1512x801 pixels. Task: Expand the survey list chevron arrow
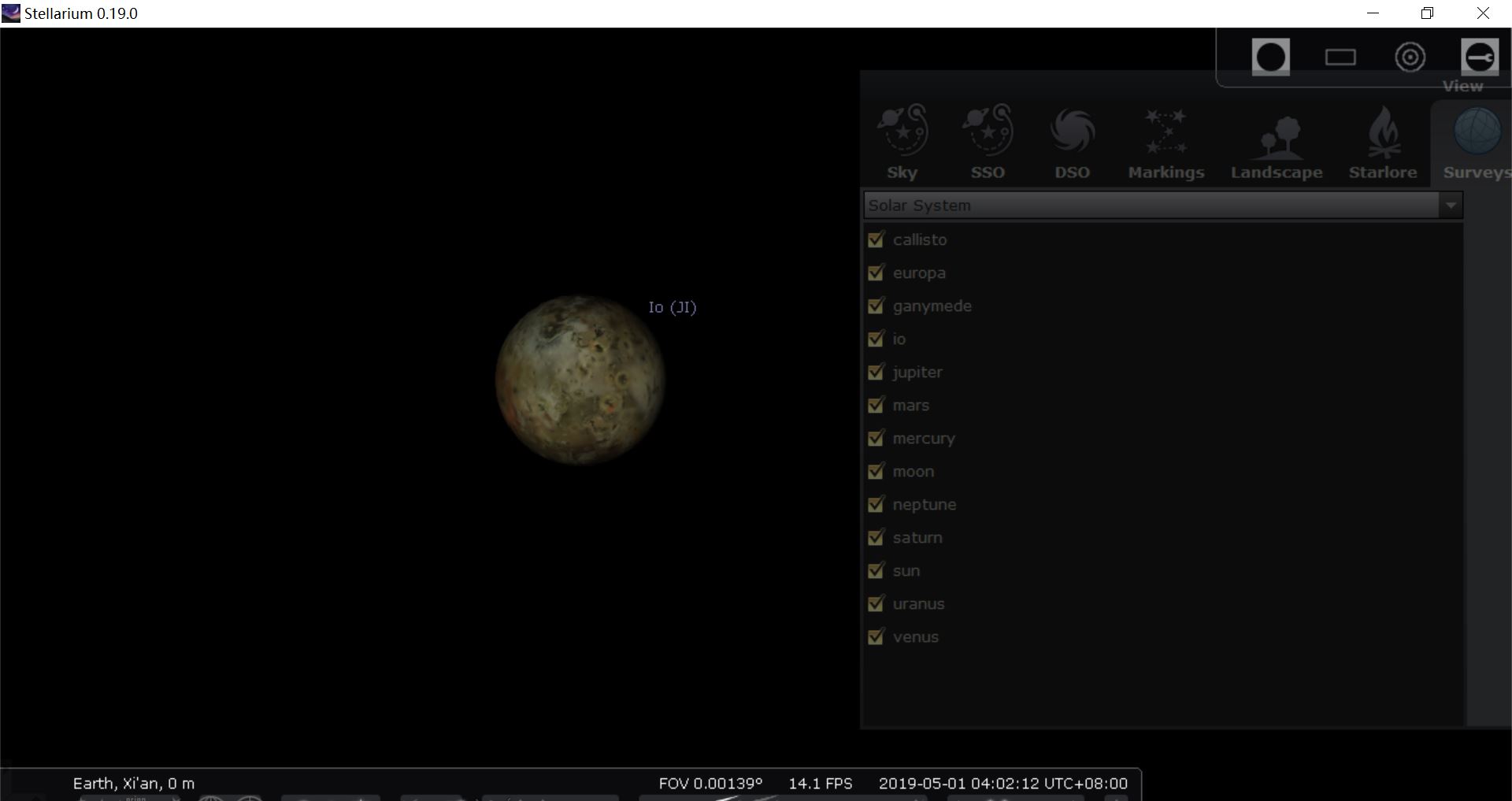1451,205
